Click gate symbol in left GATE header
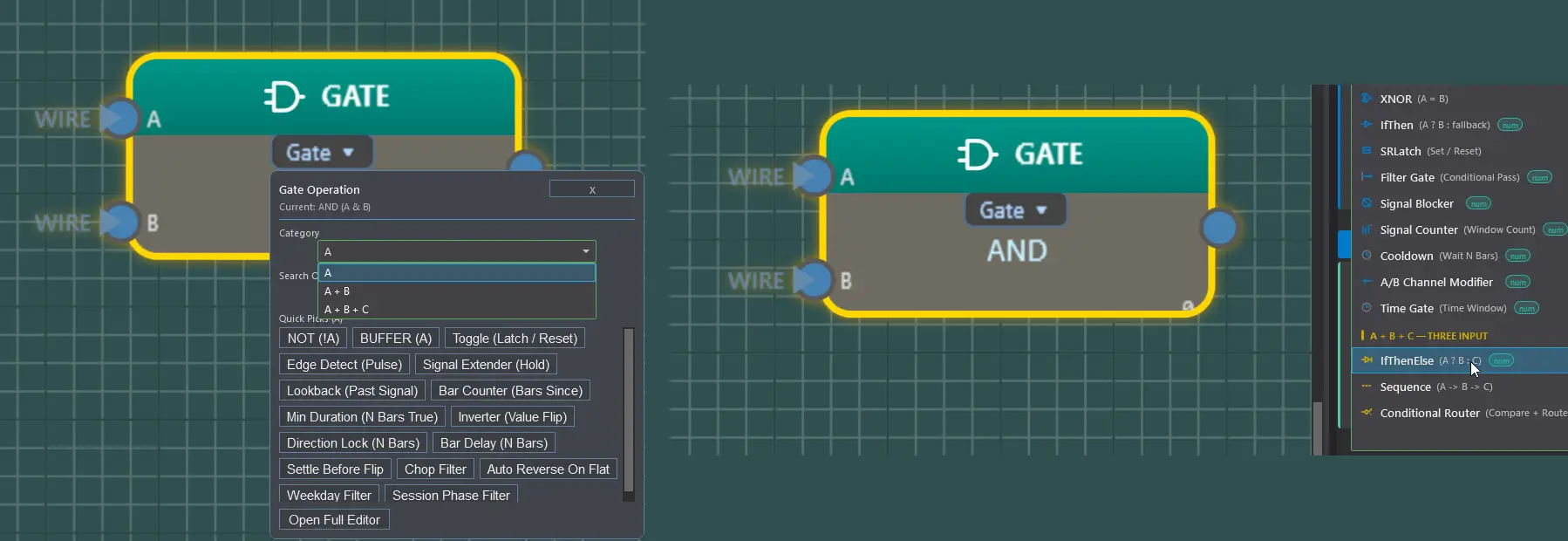Screen dimensions: 1568x541 [283, 96]
